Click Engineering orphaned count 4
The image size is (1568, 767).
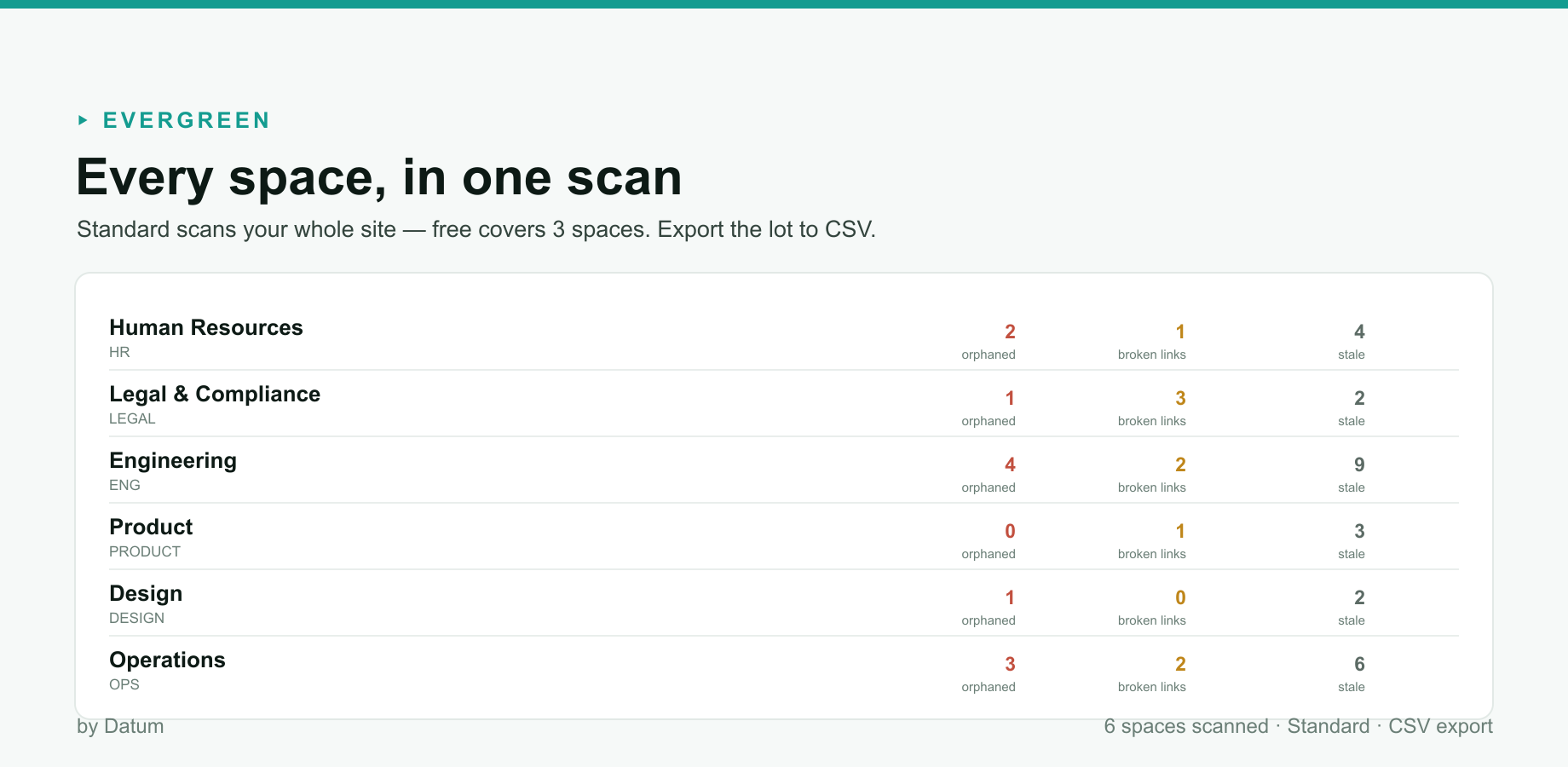point(1010,464)
